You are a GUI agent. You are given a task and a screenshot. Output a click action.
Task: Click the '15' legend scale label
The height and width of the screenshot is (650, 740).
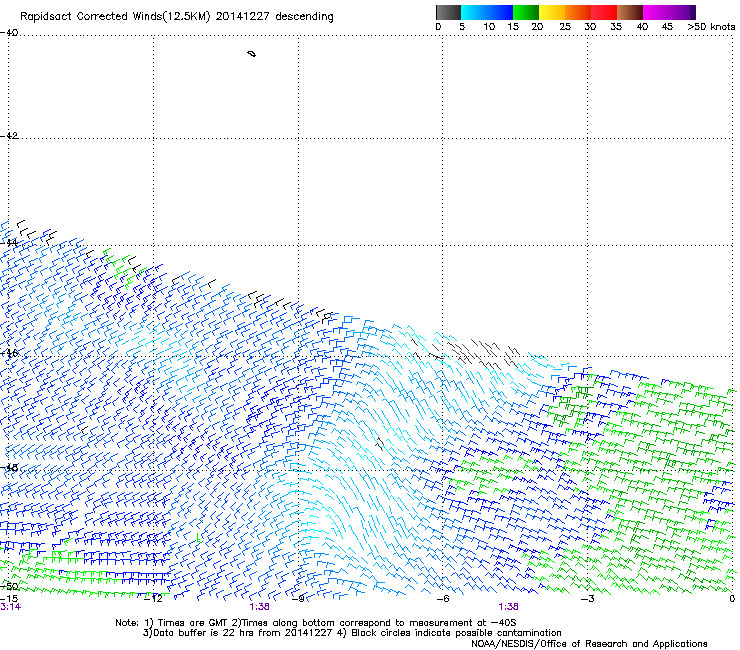coord(513,27)
